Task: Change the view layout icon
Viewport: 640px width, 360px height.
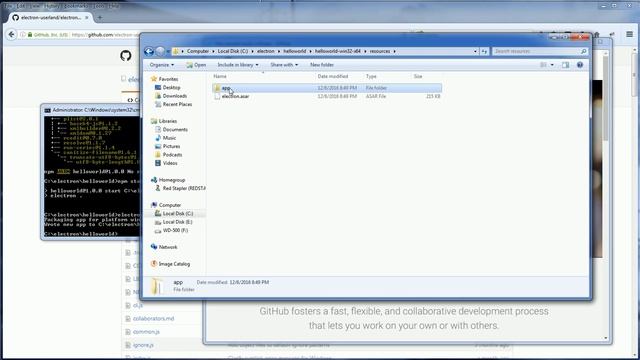Action: 543,65
